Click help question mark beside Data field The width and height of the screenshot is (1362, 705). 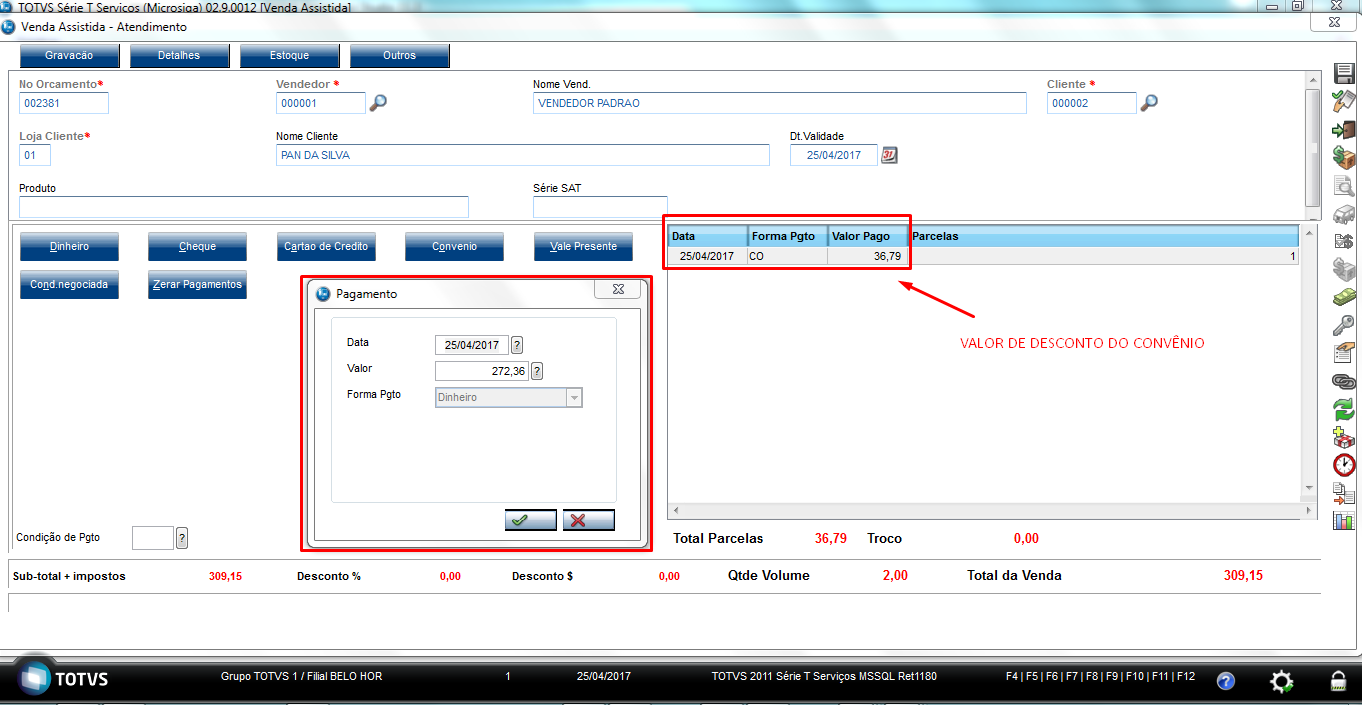click(x=517, y=345)
